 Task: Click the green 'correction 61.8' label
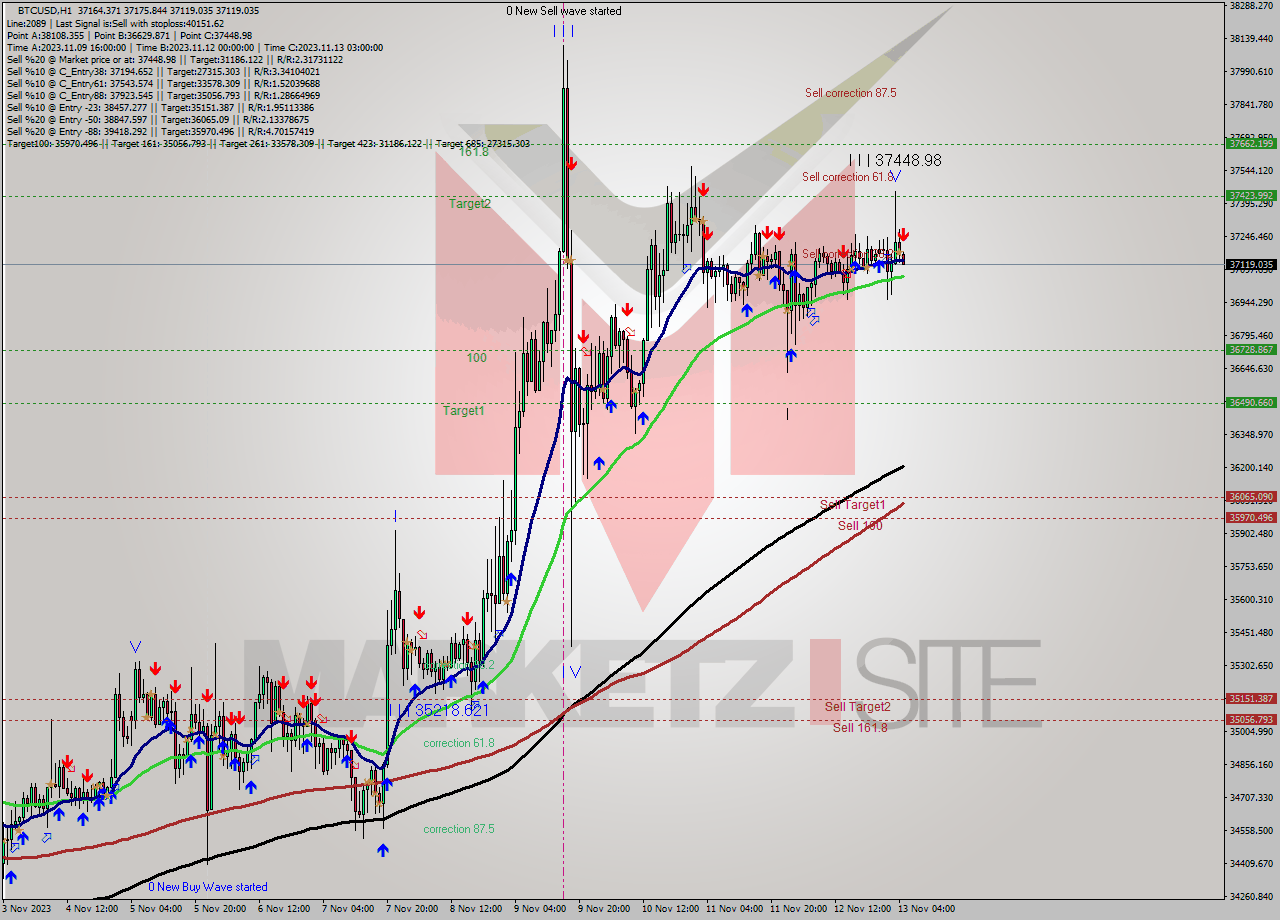tap(459, 743)
